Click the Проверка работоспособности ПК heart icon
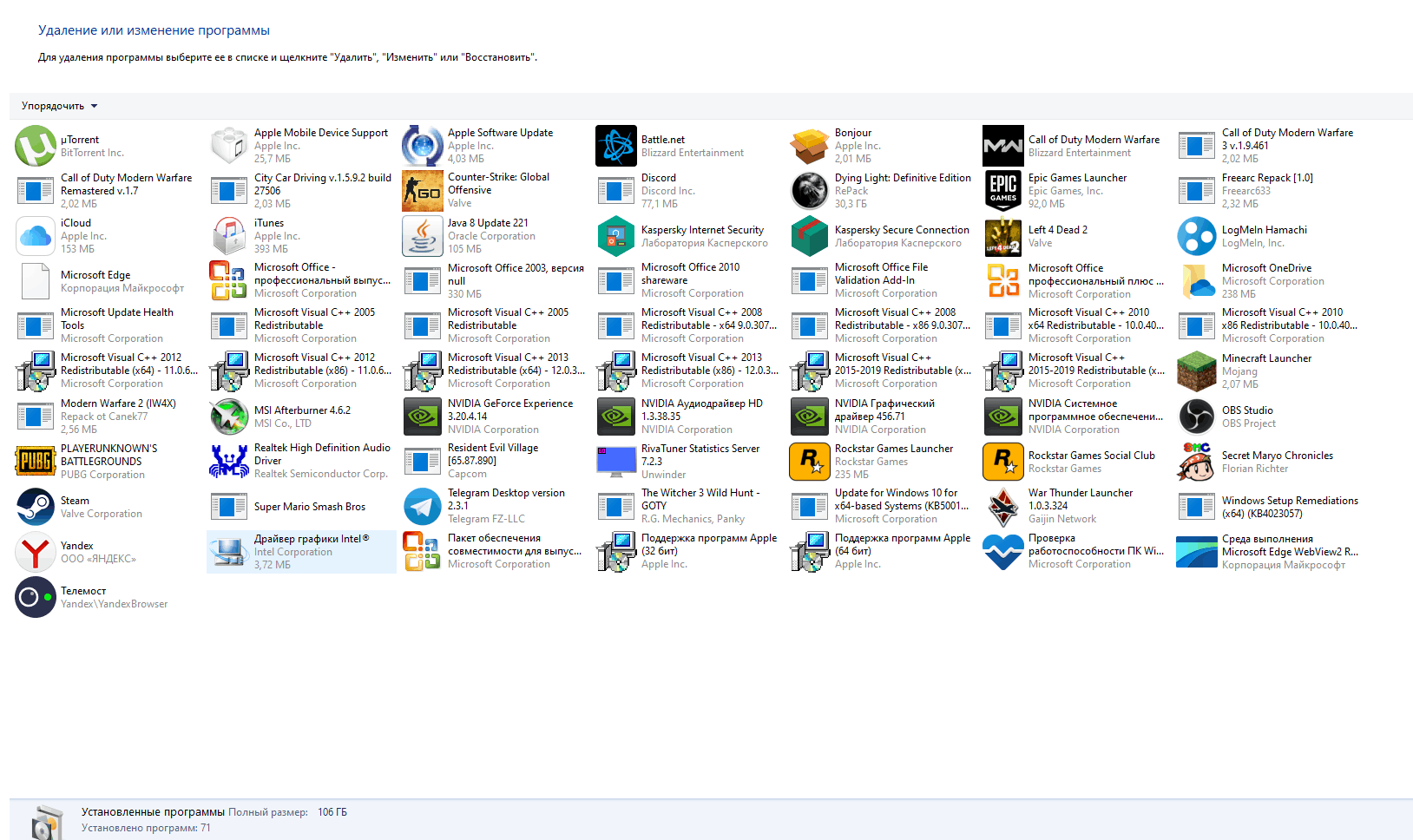The width and height of the screenshot is (1413, 840). tap(1003, 552)
